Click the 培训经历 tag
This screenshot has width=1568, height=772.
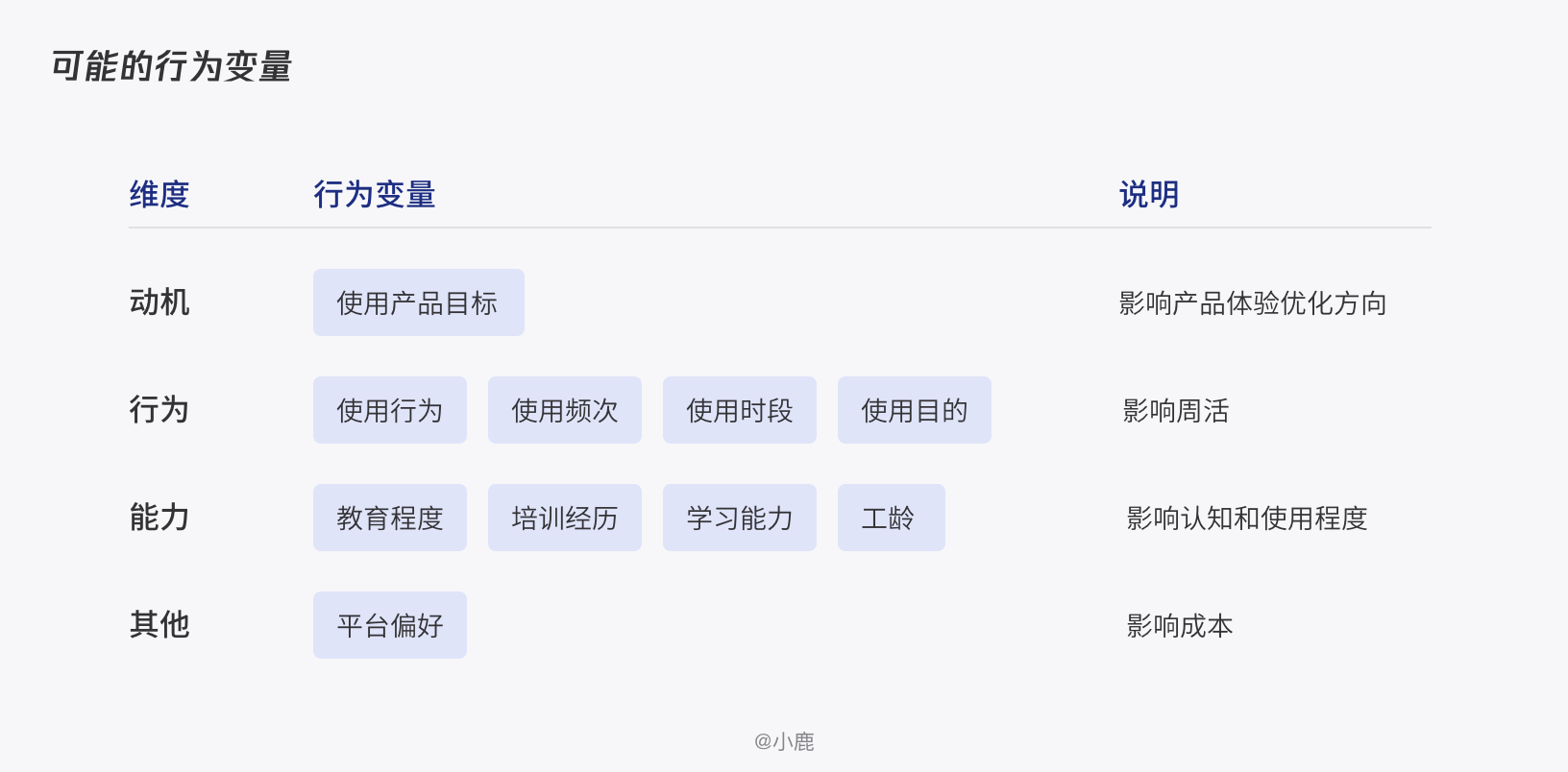click(564, 518)
